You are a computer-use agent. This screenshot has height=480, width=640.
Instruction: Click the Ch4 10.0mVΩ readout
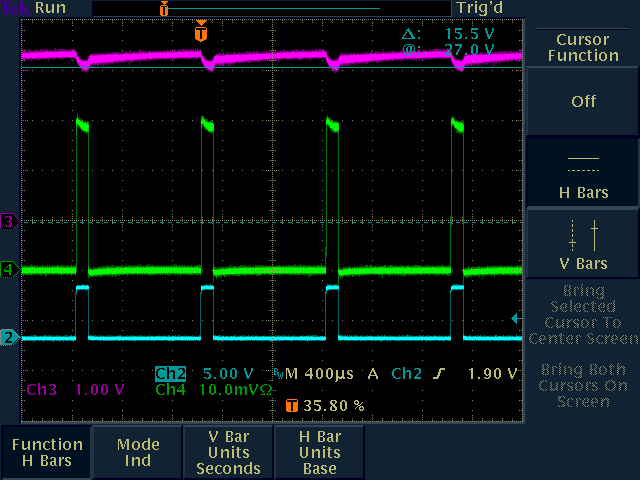click(213, 389)
